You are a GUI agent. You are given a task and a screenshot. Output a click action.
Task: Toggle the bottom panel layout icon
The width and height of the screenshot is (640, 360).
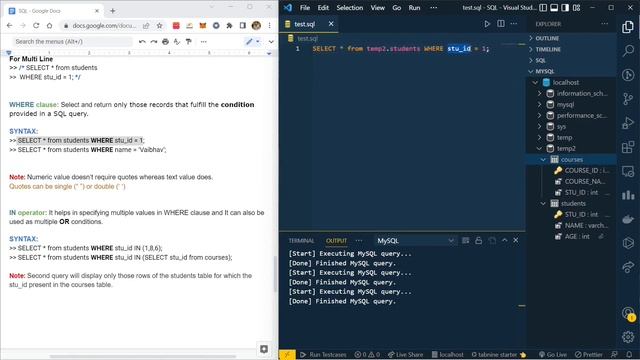tap(554, 8)
